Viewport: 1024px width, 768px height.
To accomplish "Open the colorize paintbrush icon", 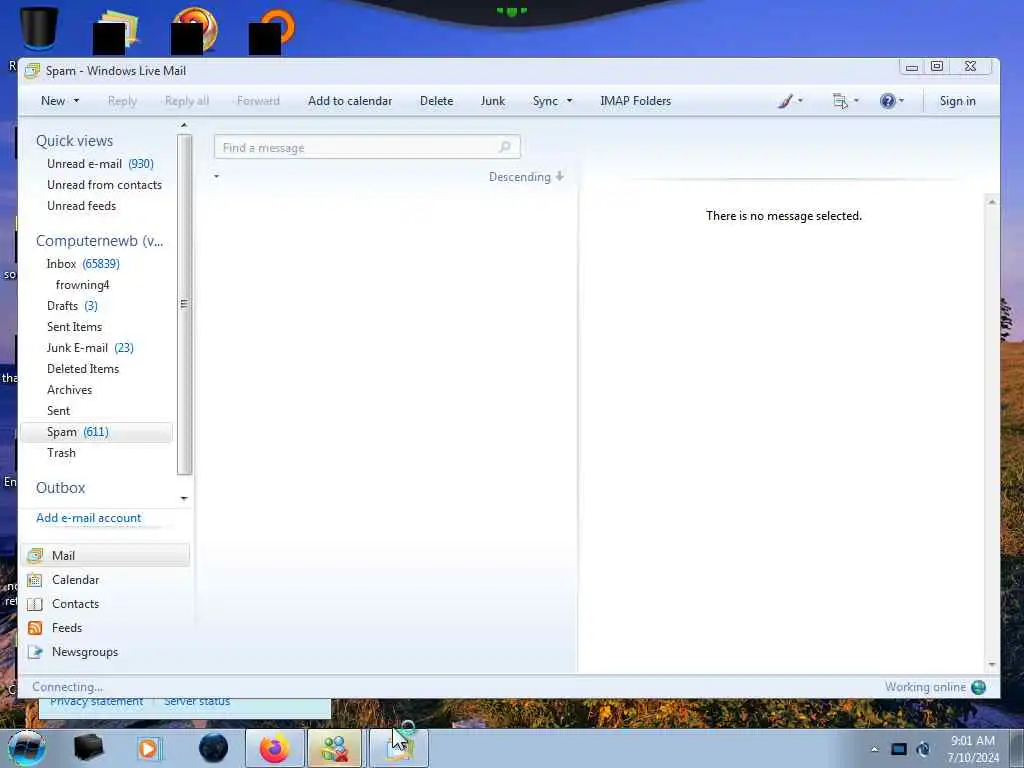I will click(786, 101).
